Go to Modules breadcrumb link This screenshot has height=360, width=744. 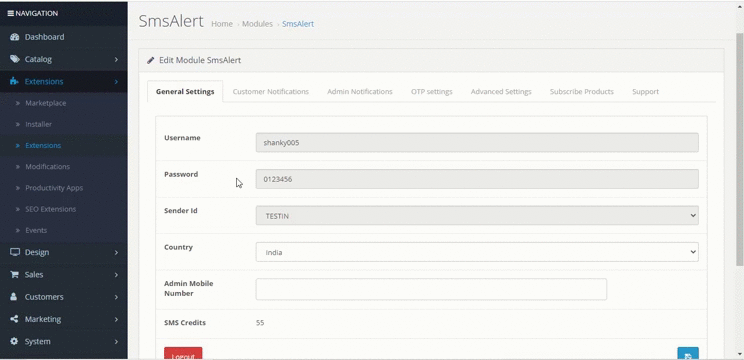click(257, 24)
